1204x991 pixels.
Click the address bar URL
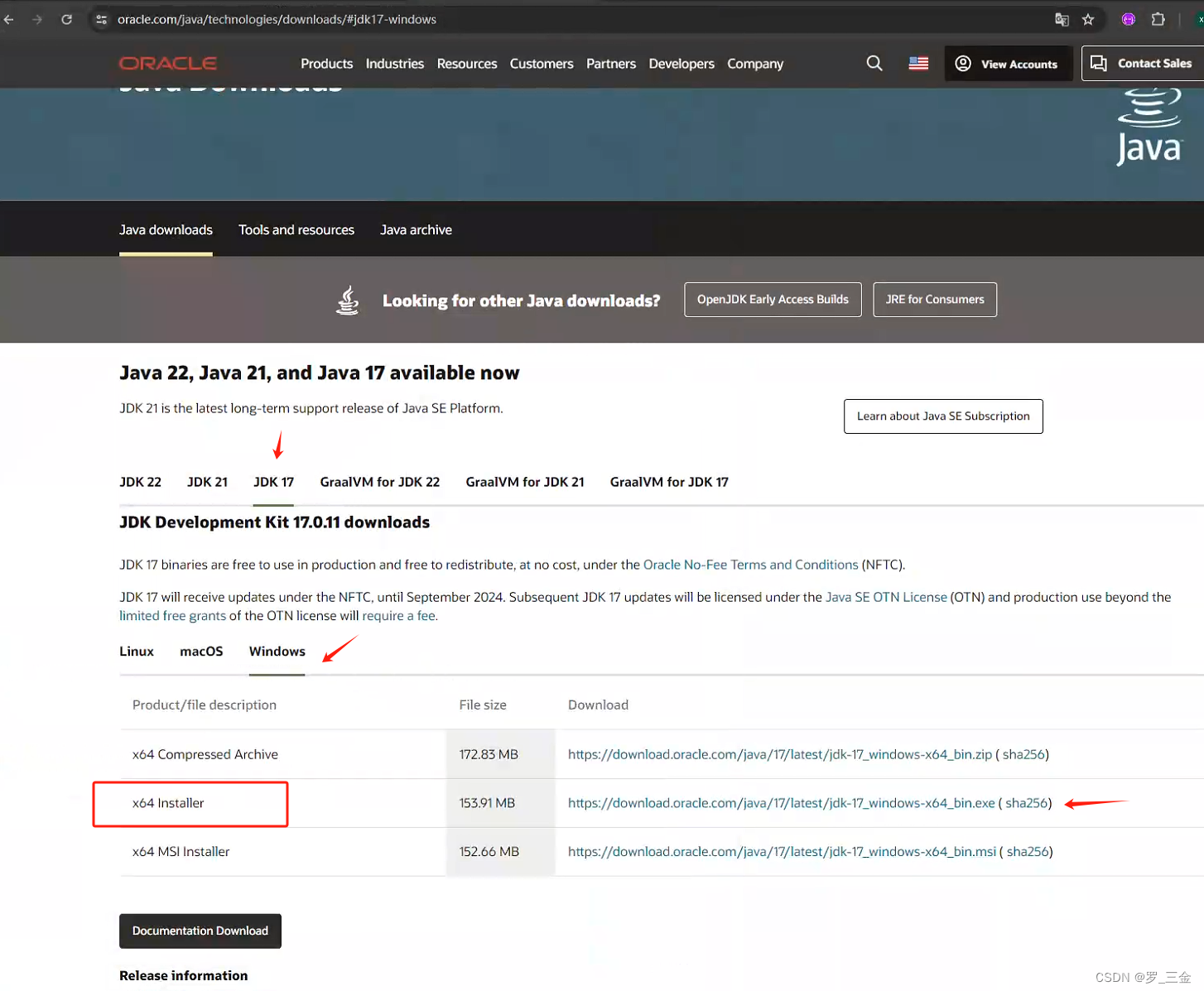tap(277, 19)
